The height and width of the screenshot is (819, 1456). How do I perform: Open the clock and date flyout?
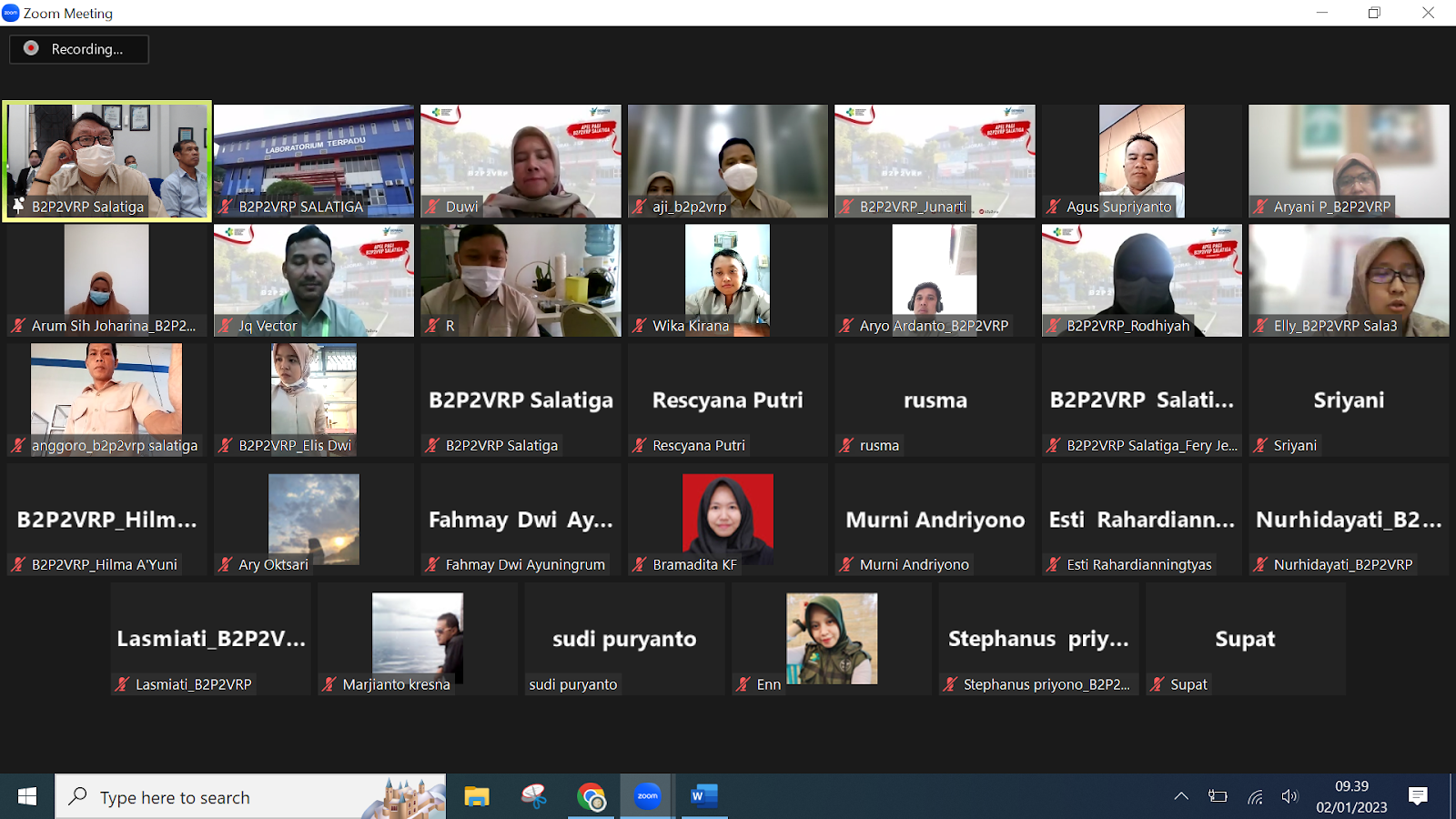click(1351, 797)
